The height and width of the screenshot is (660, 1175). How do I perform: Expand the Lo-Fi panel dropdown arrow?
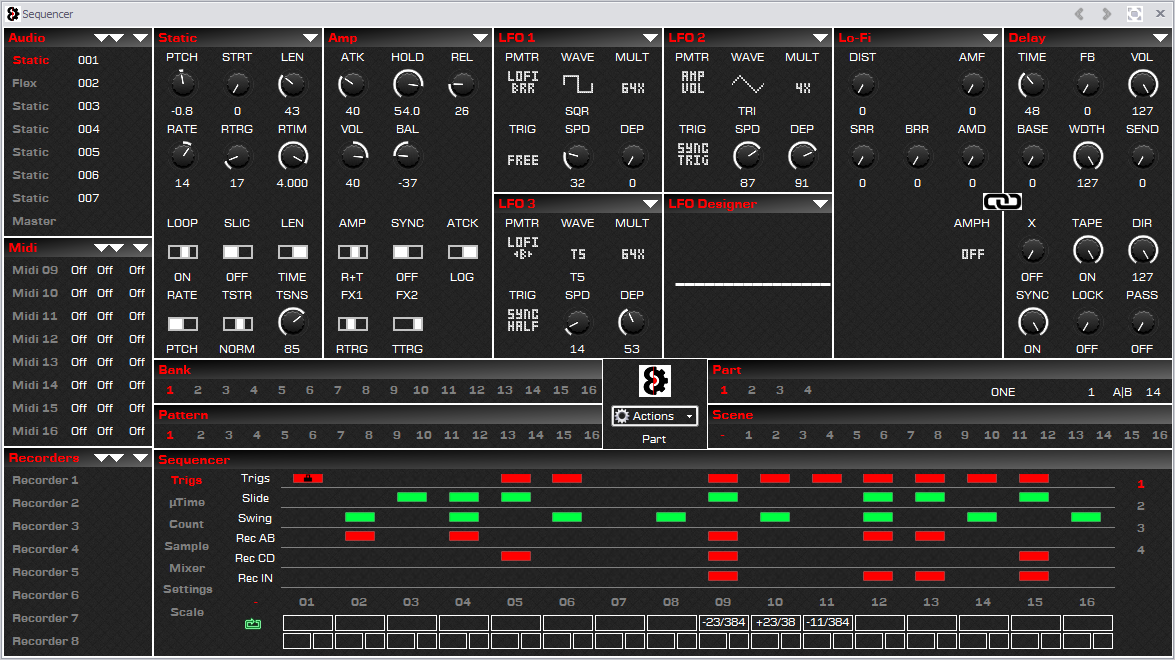(990, 38)
